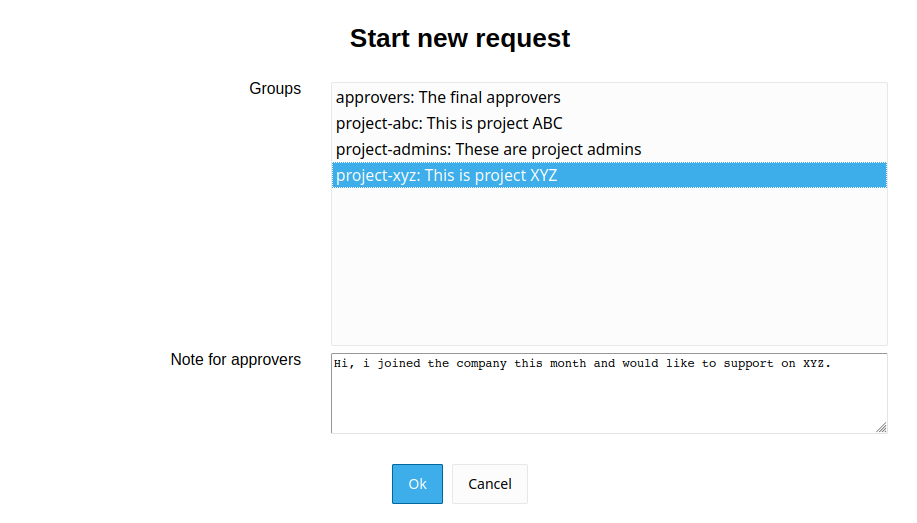Click the Note for approvers label
Screen dimensions: 917x523
(236, 359)
